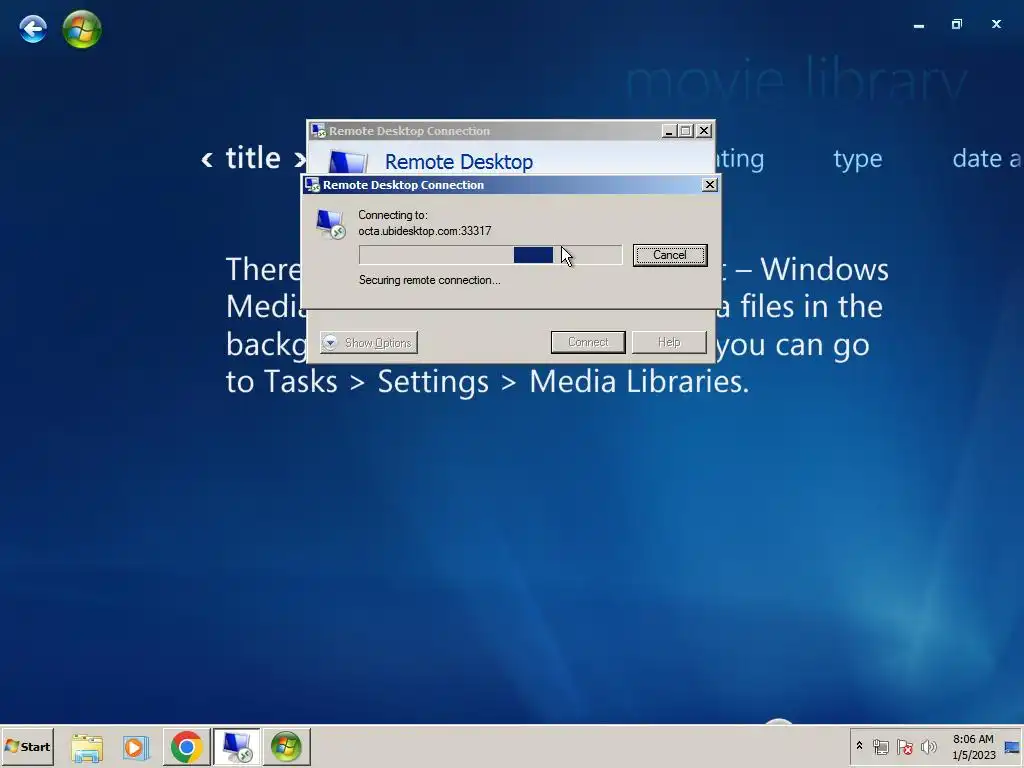Screen dimensions: 1024x768
Task: Close the background Remote Desktop Connection window
Action: 704,131
